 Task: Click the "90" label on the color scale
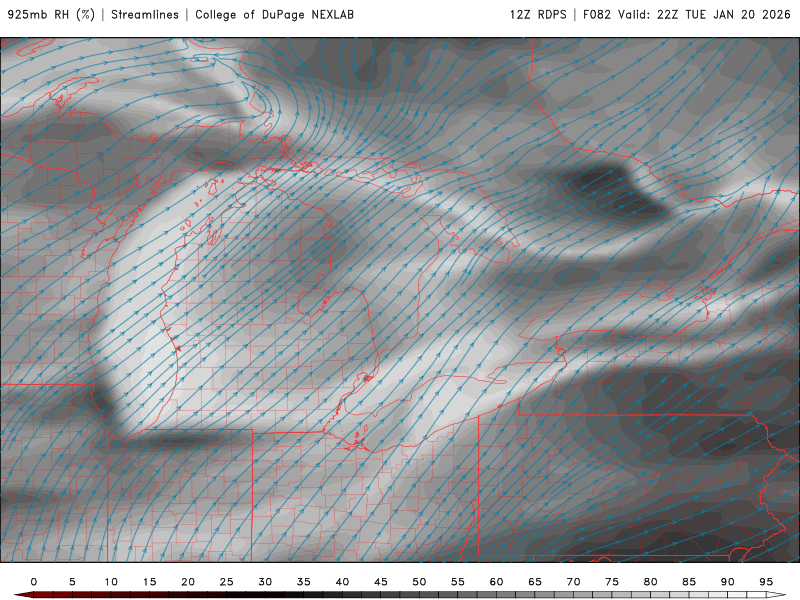(x=728, y=582)
